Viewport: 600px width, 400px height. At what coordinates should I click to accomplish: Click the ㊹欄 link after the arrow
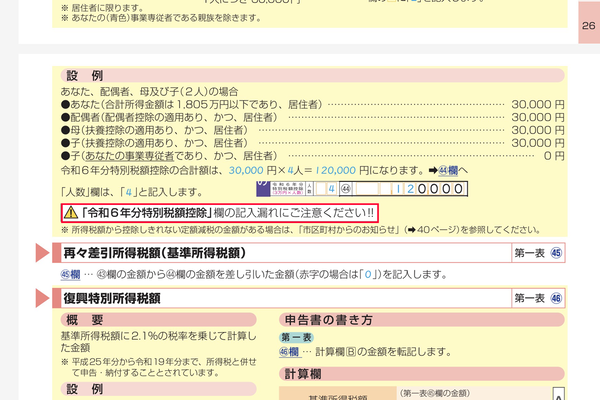click(448, 171)
